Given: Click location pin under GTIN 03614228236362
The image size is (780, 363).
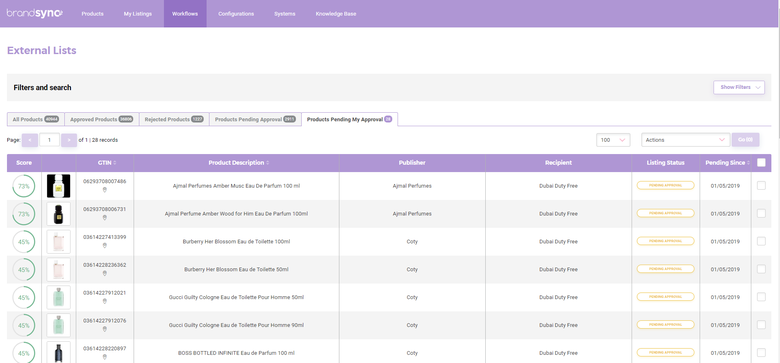Looking at the screenshot, I should [x=104, y=273].
